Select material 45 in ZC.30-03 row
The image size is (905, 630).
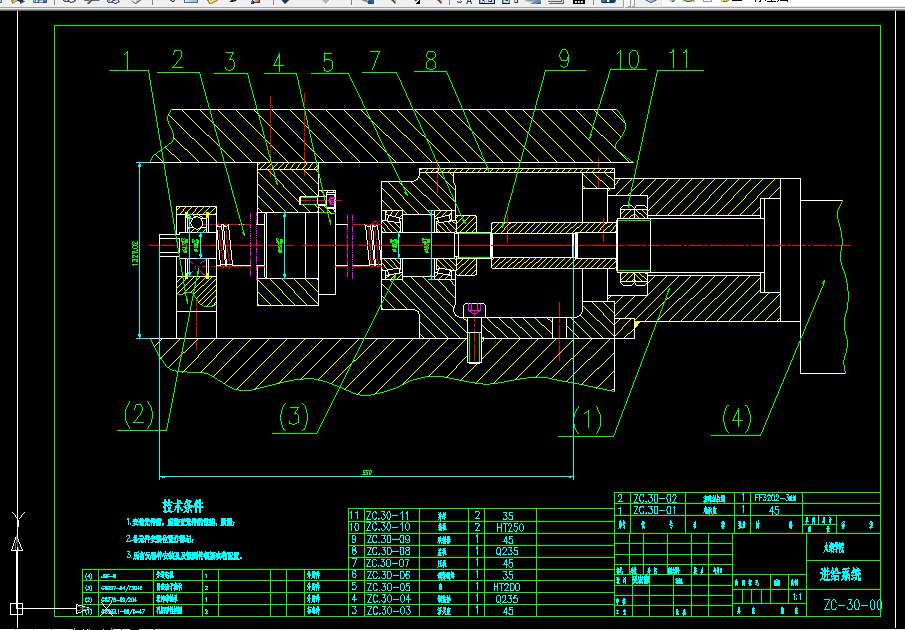tap(507, 610)
